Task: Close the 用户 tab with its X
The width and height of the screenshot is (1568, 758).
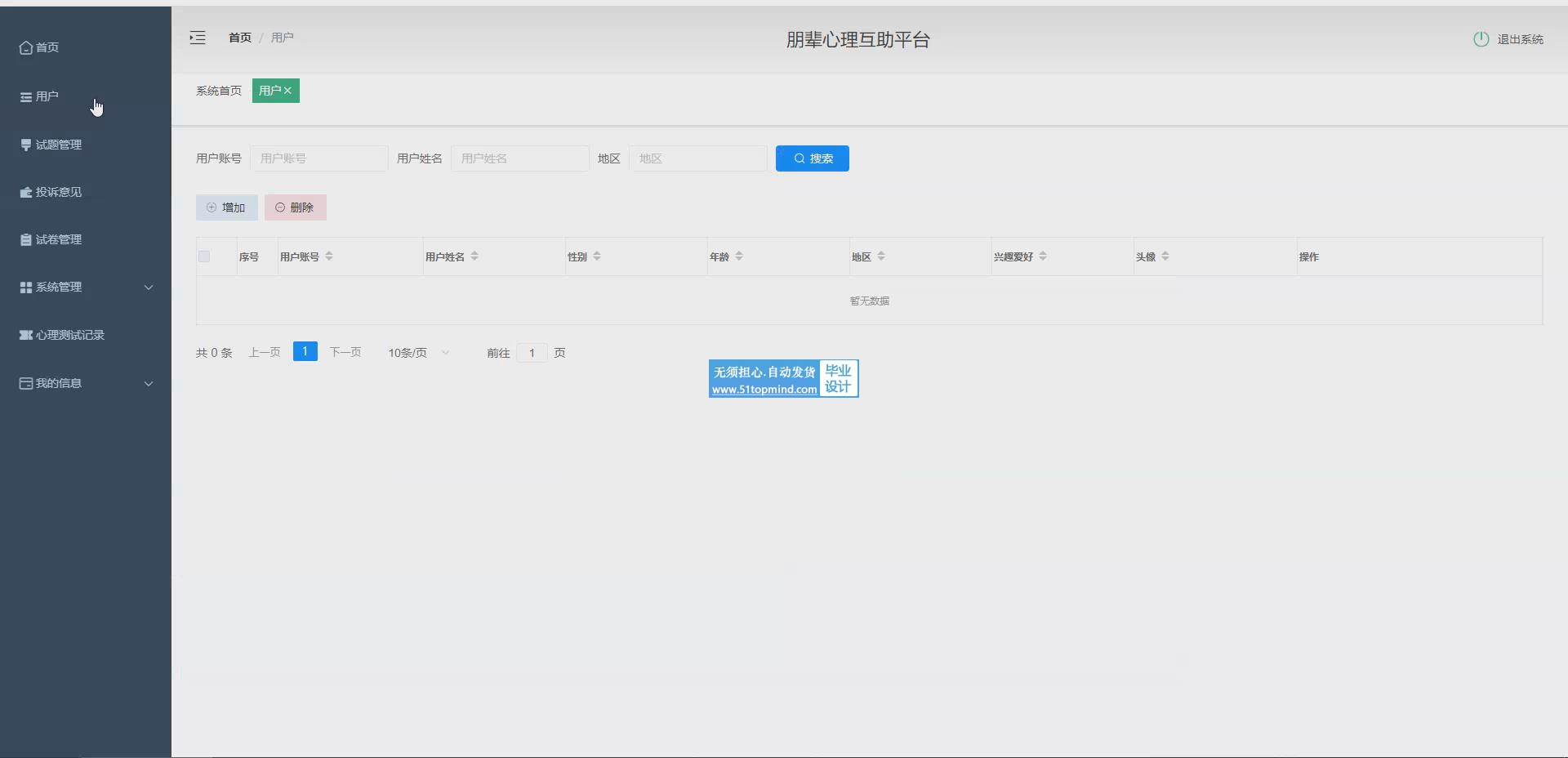Action: click(287, 91)
